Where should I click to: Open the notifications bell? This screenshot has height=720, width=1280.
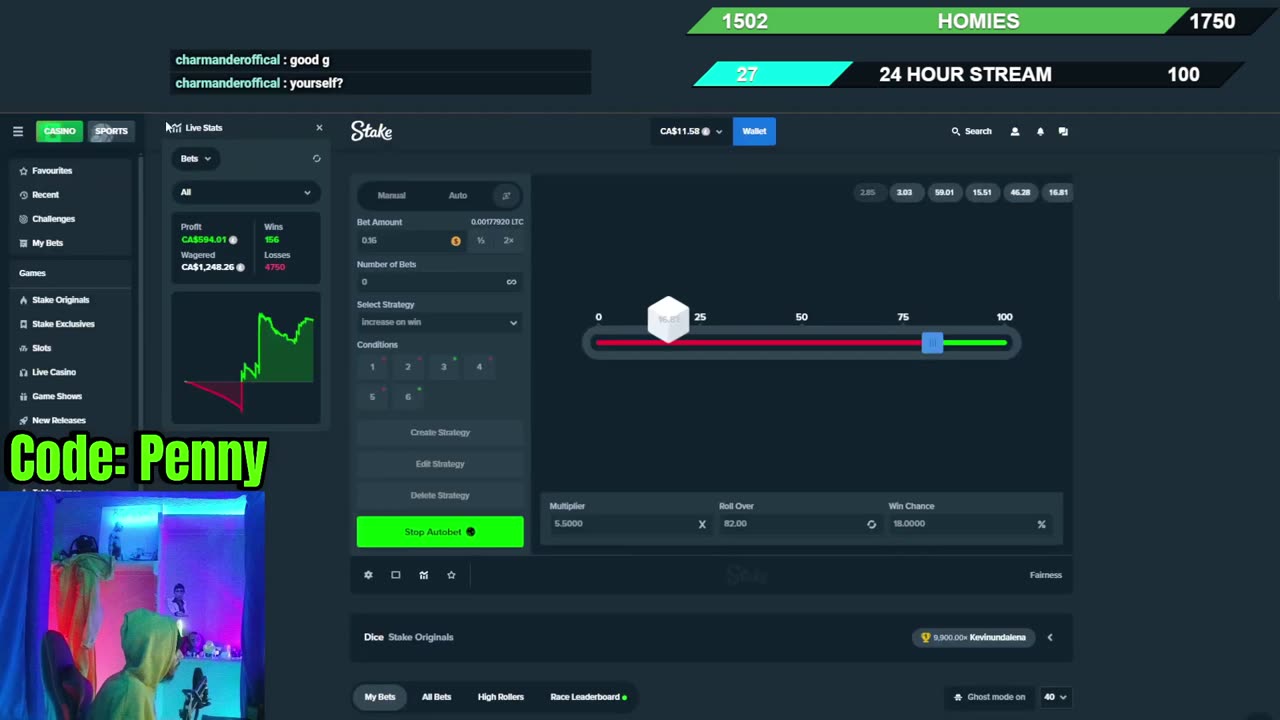(x=1040, y=131)
